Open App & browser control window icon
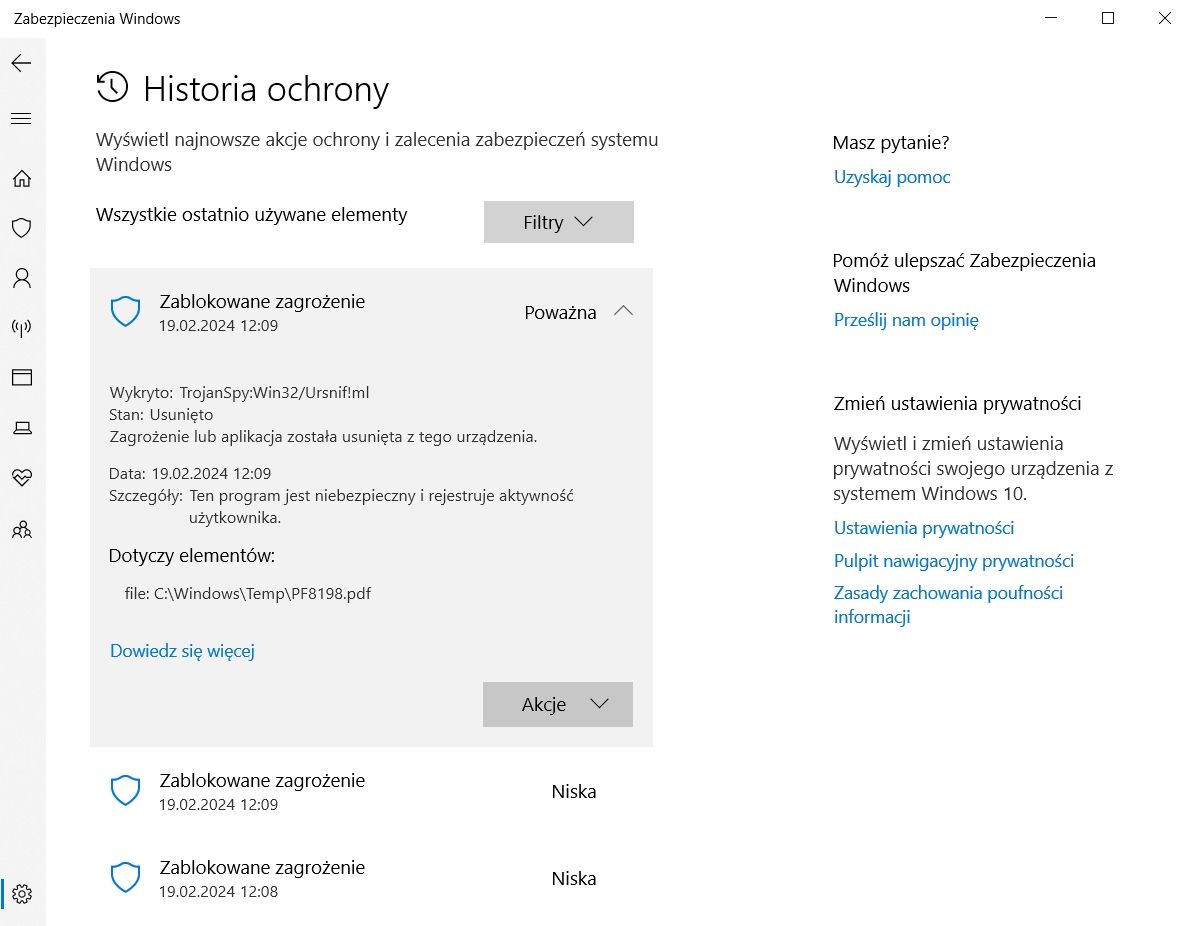 22,377
